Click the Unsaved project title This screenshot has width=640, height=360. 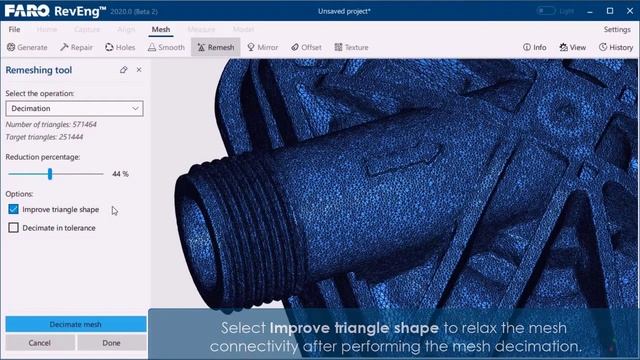pyautogui.click(x=344, y=11)
